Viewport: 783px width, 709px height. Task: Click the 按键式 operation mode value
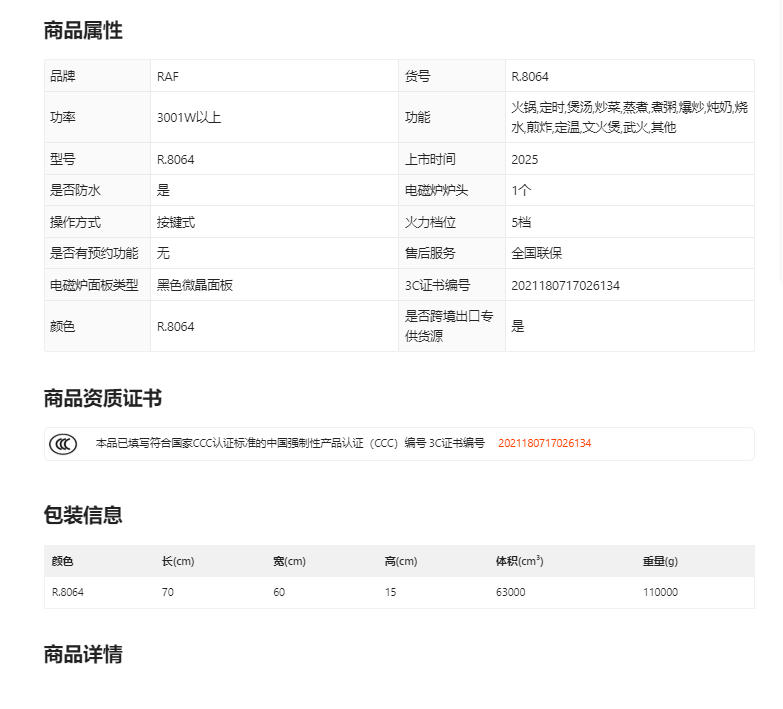(x=176, y=222)
